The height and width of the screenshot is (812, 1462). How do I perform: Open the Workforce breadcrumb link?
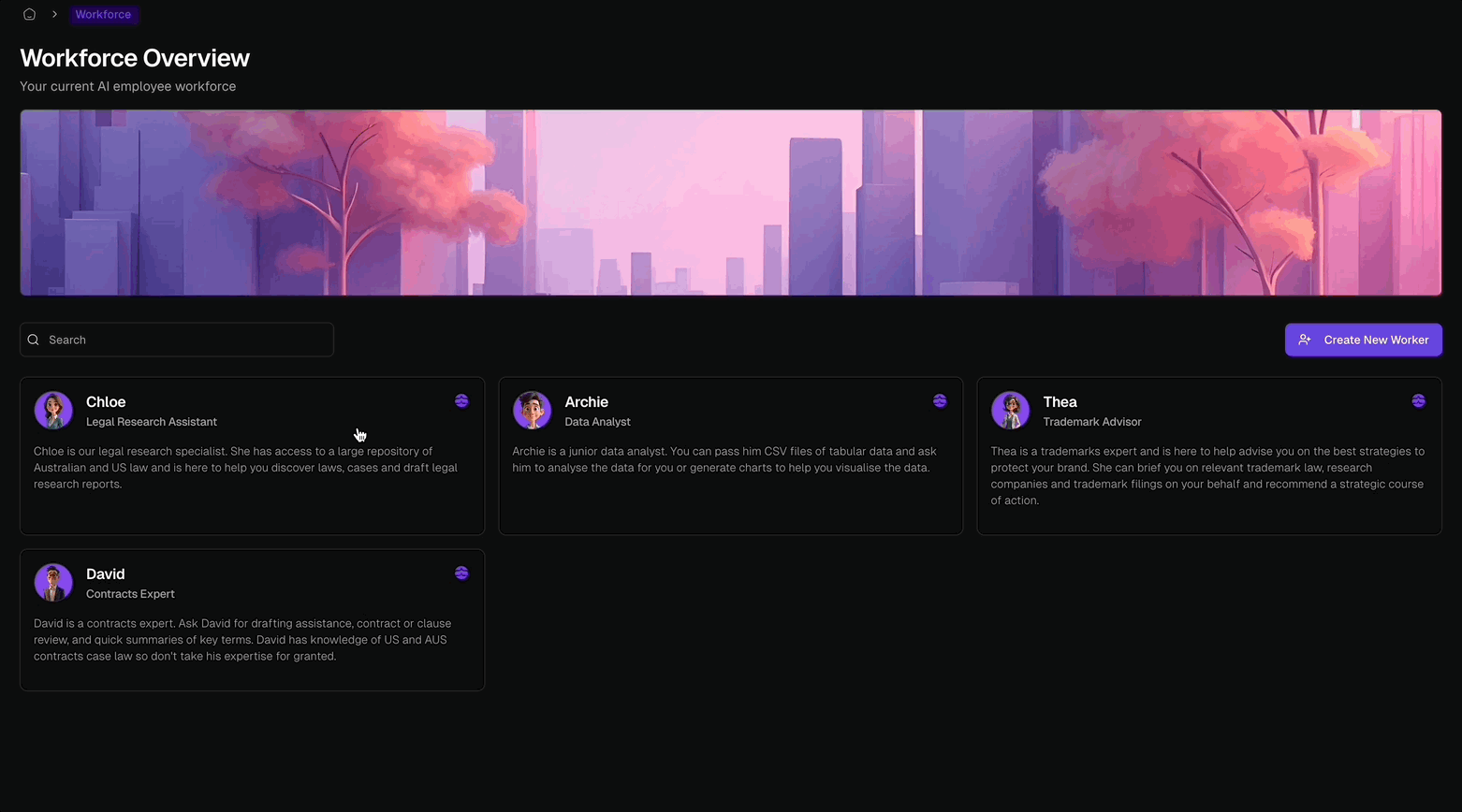click(103, 14)
